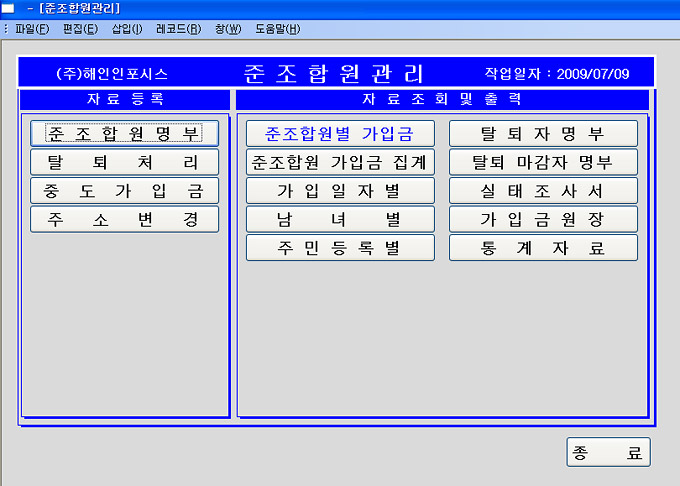
Task: Click the 주소변경 button
Action: pos(124,219)
